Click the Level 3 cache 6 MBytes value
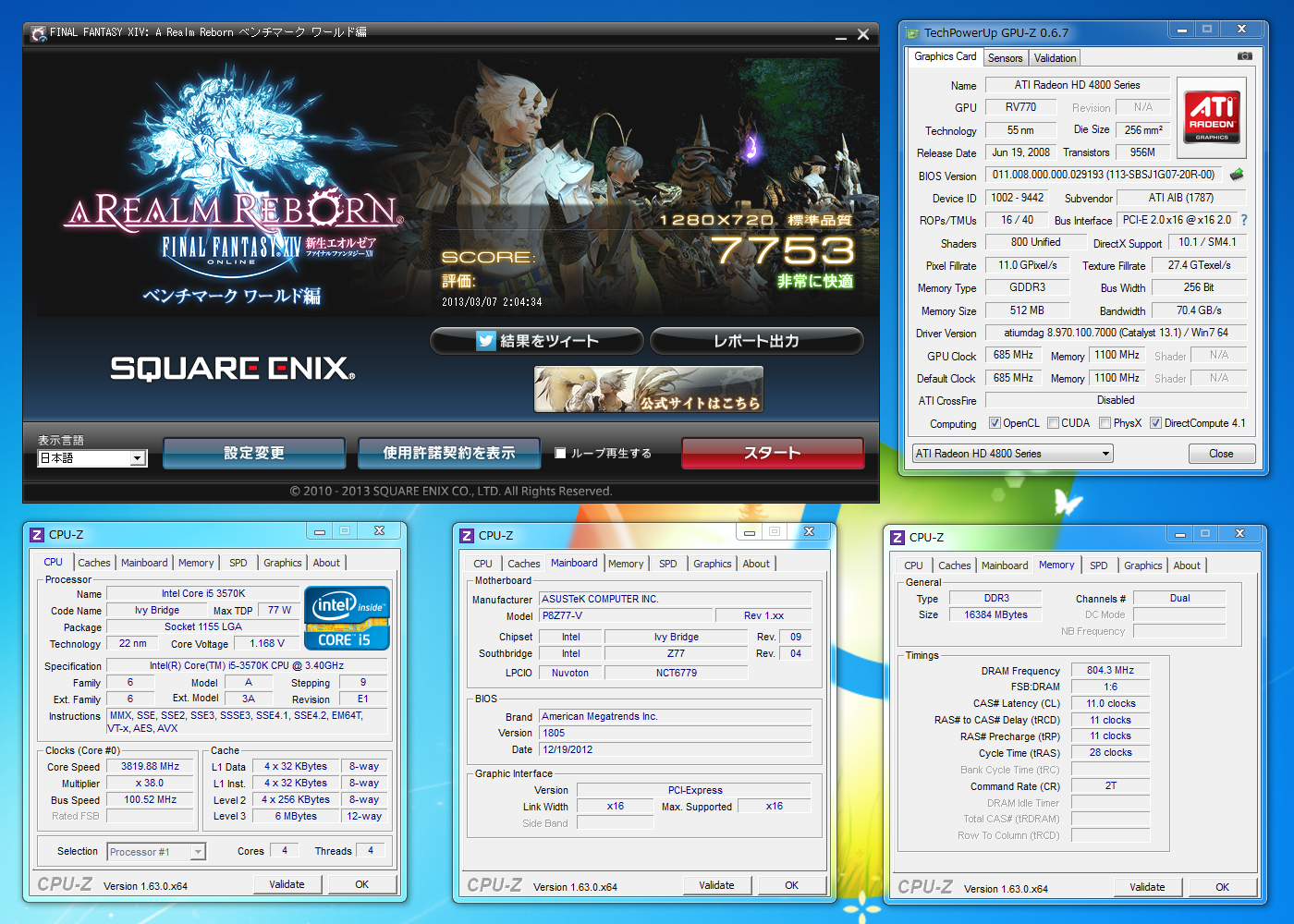 pos(296,816)
